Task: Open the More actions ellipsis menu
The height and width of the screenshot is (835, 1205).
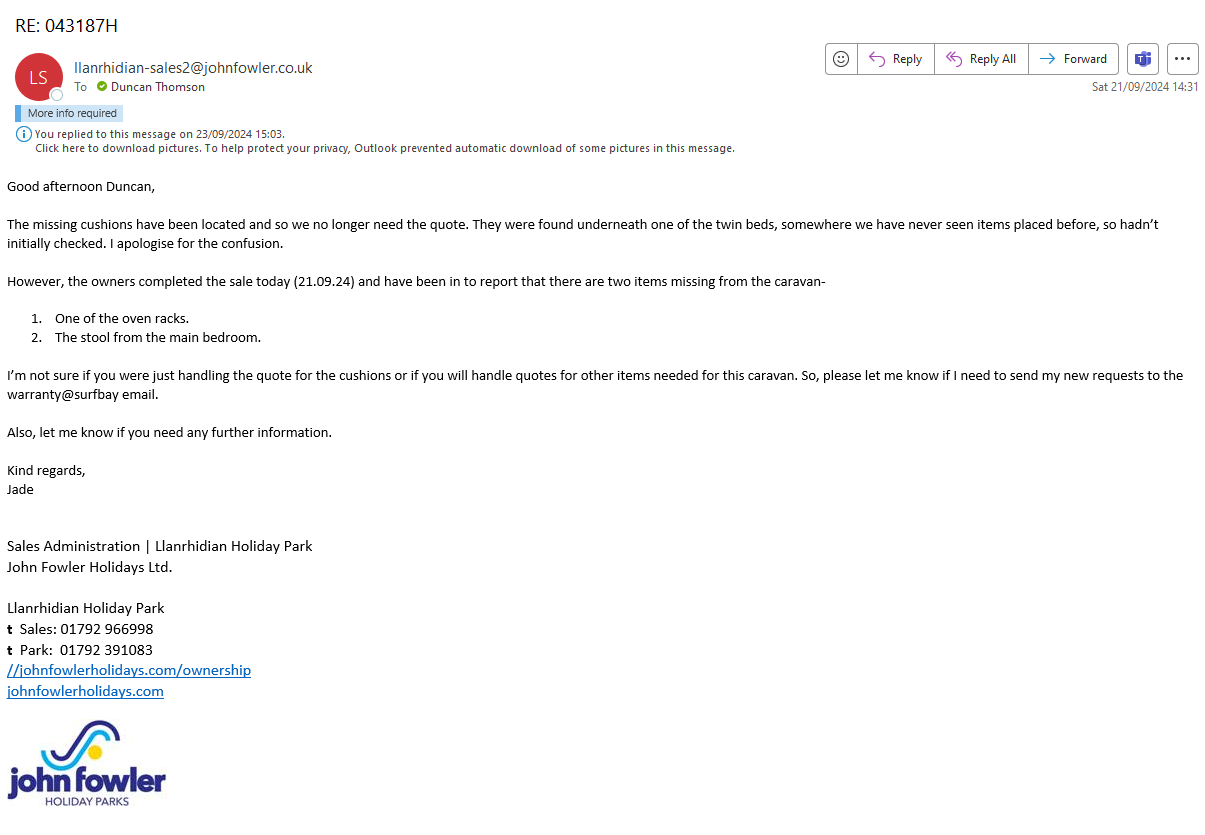Action: (1182, 59)
